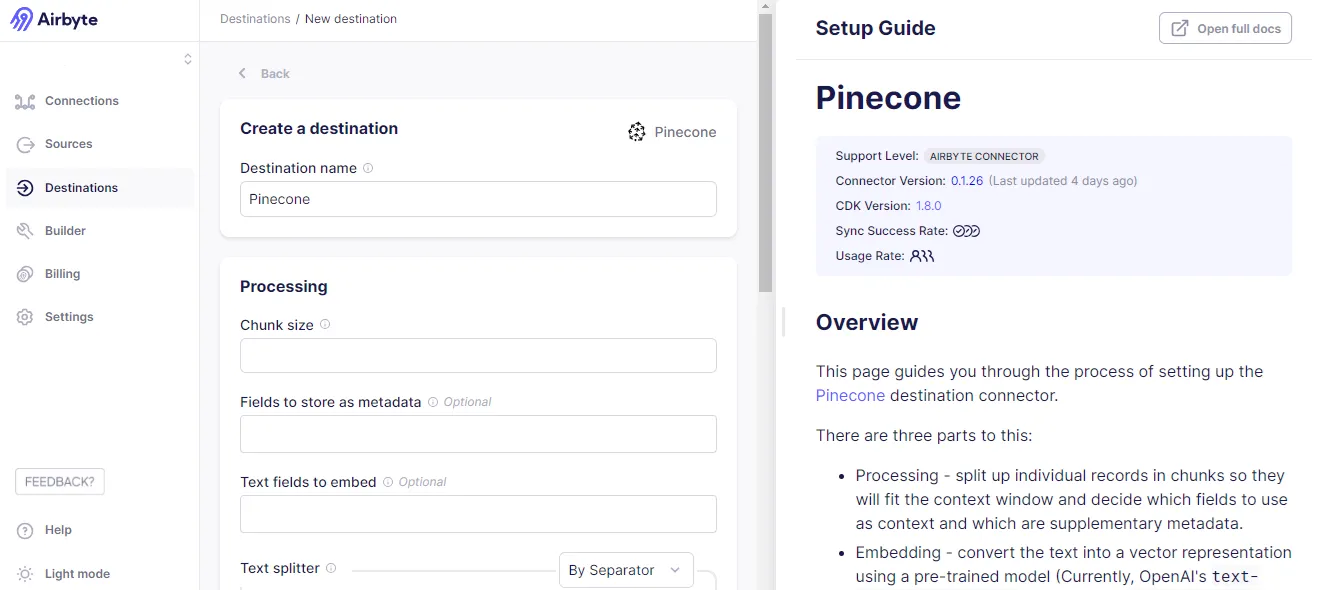Click the Back arrow chevron
Screen dimensions: 1326x590
pos(242,74)
